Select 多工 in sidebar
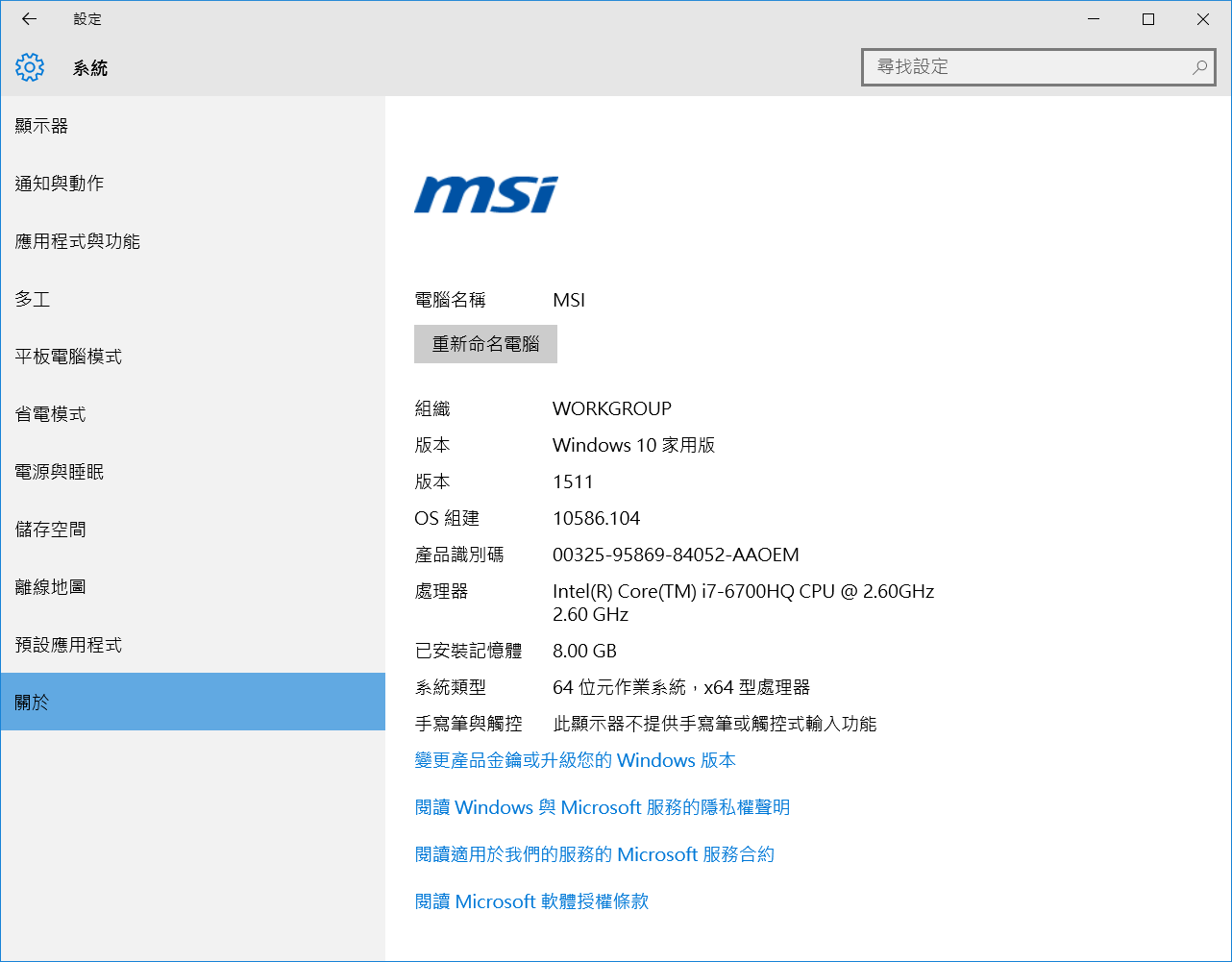This screenshot has width=1232, height=962. point(193,299)
